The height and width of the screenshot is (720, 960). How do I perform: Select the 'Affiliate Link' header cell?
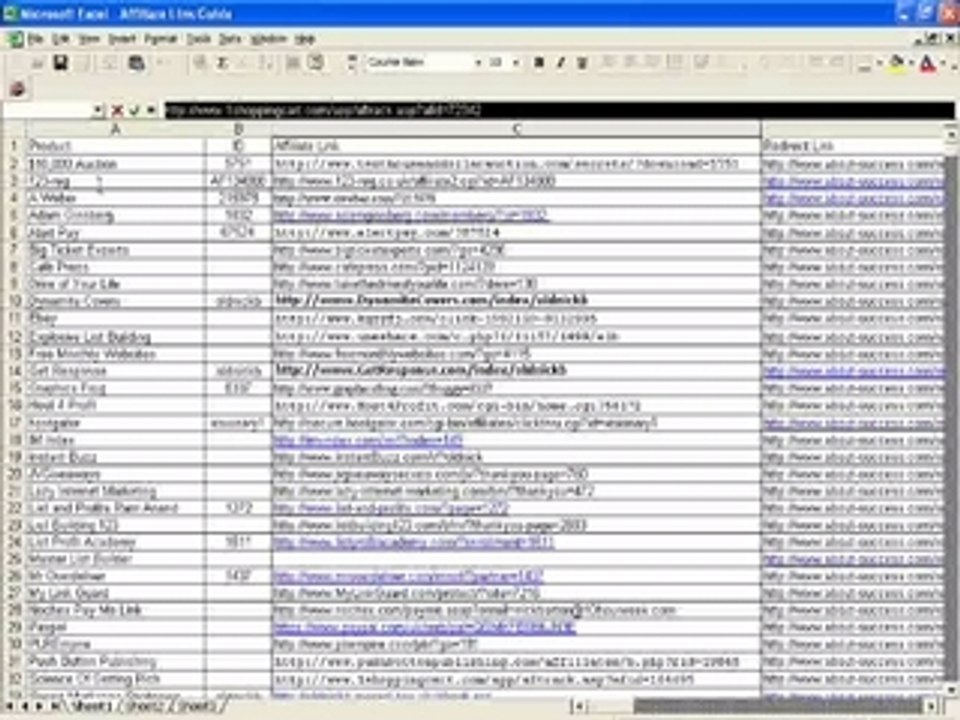click(516, 146)
